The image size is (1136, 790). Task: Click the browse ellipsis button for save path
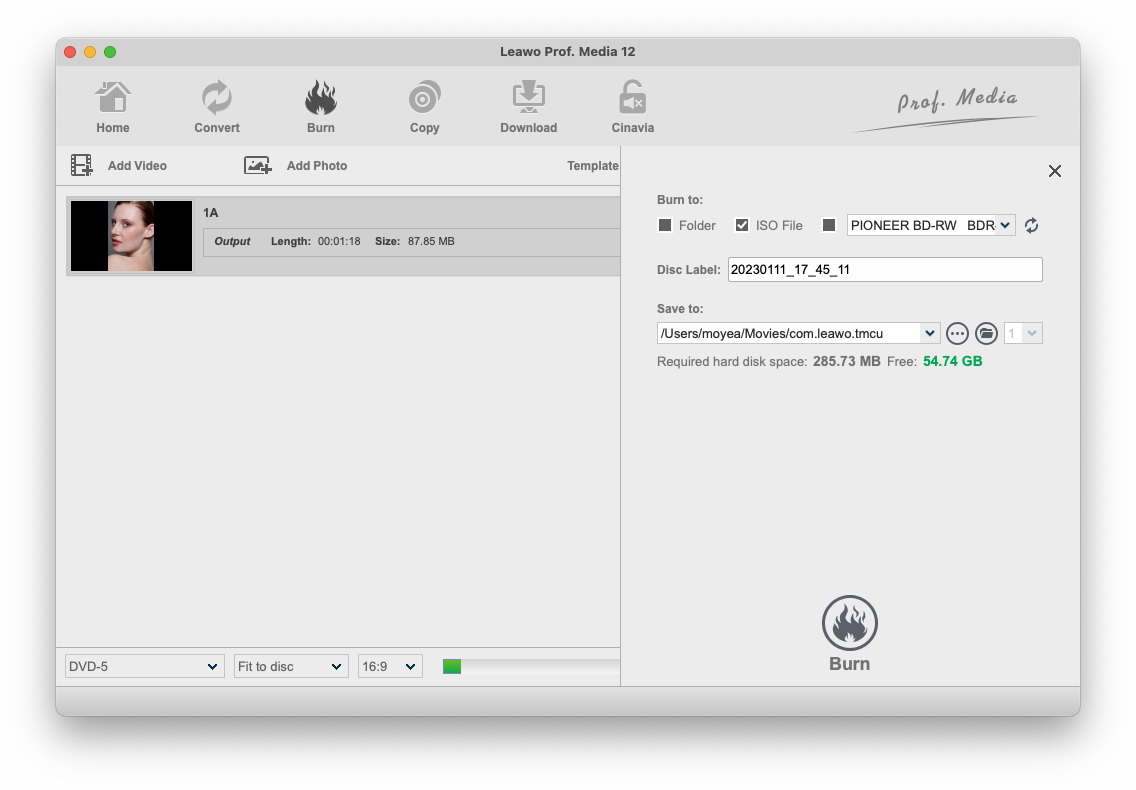point(957,333)
